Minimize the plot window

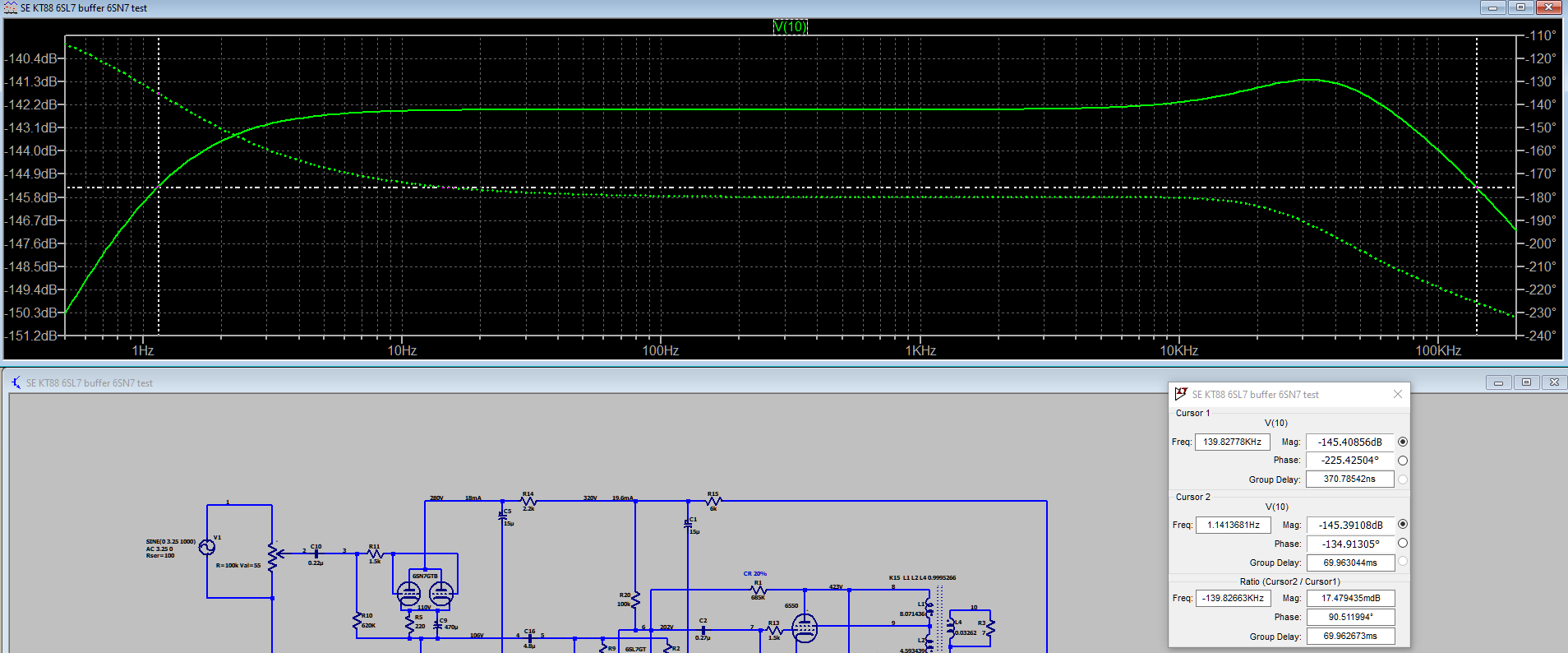(1492, 7)
